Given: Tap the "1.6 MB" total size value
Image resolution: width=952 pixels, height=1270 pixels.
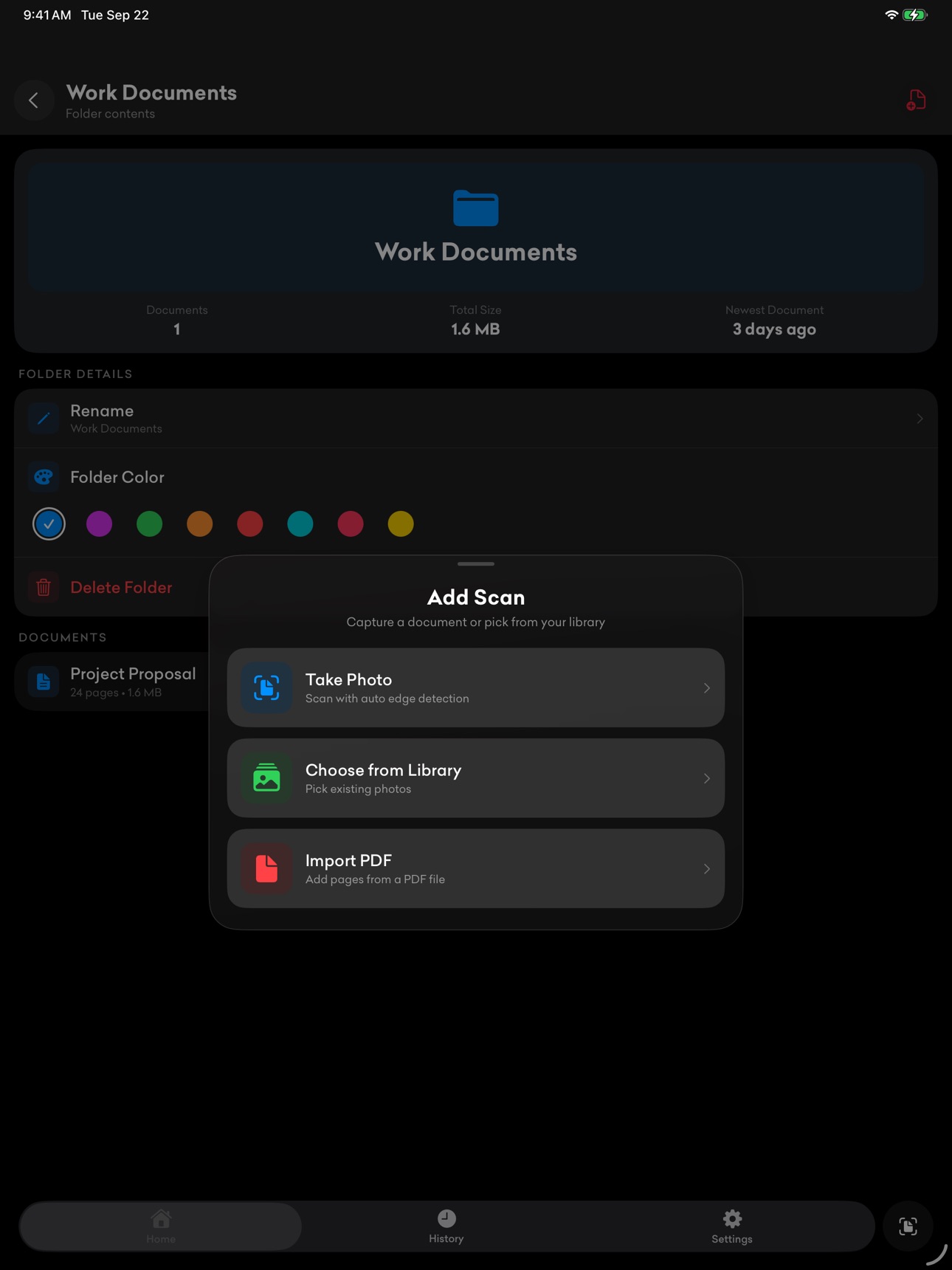Looking at the screenshot, I should coord(475,329).
